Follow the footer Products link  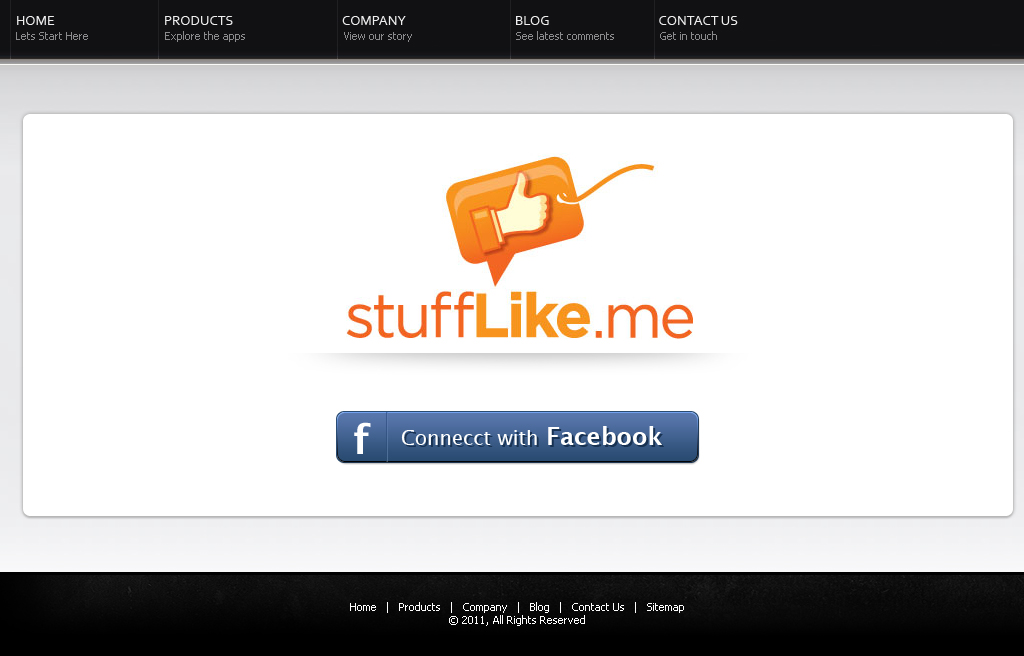click(419, 607)
